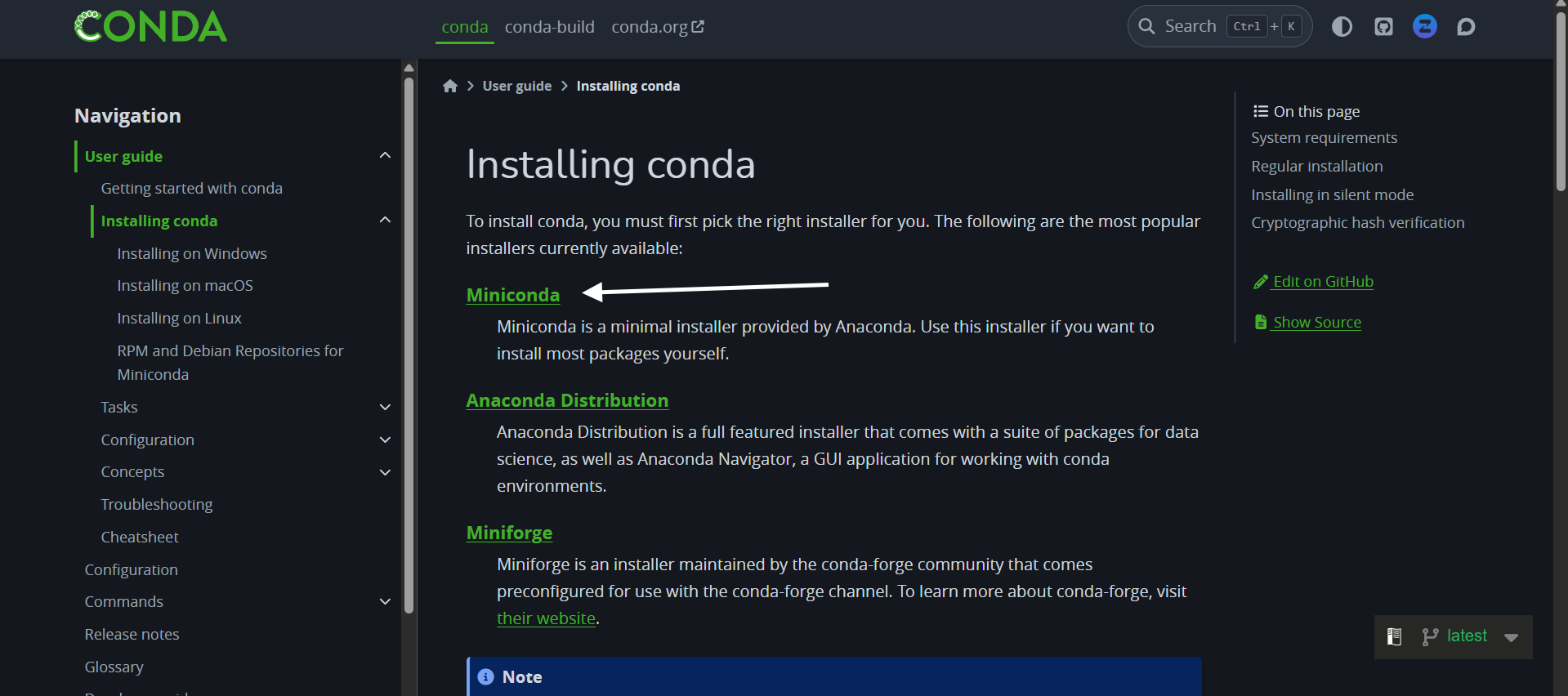
Task: Open Commands in navigation
Action: click(x=124, y=602)
